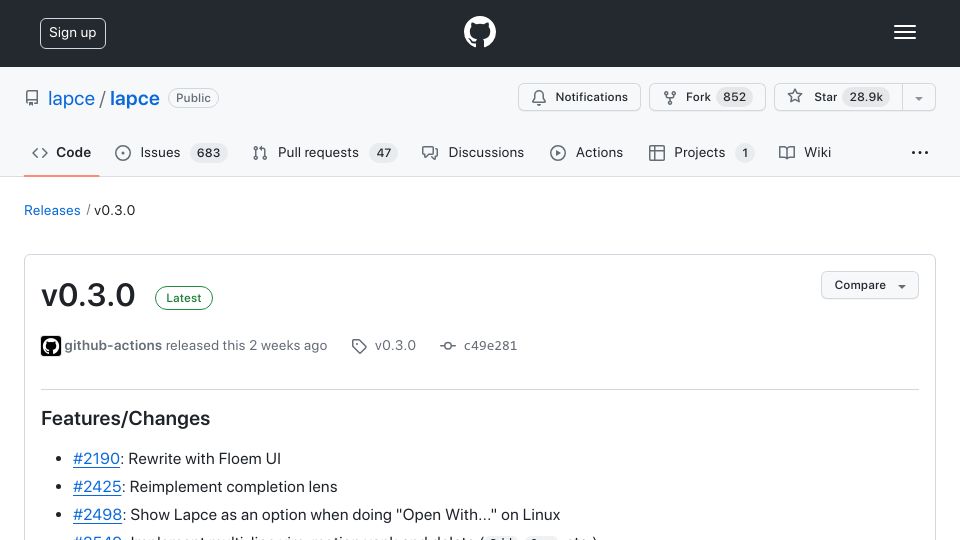The width and height of the screenshot is (960, 540).
Task: Open lapce repository name link
Action: (135, 98)
